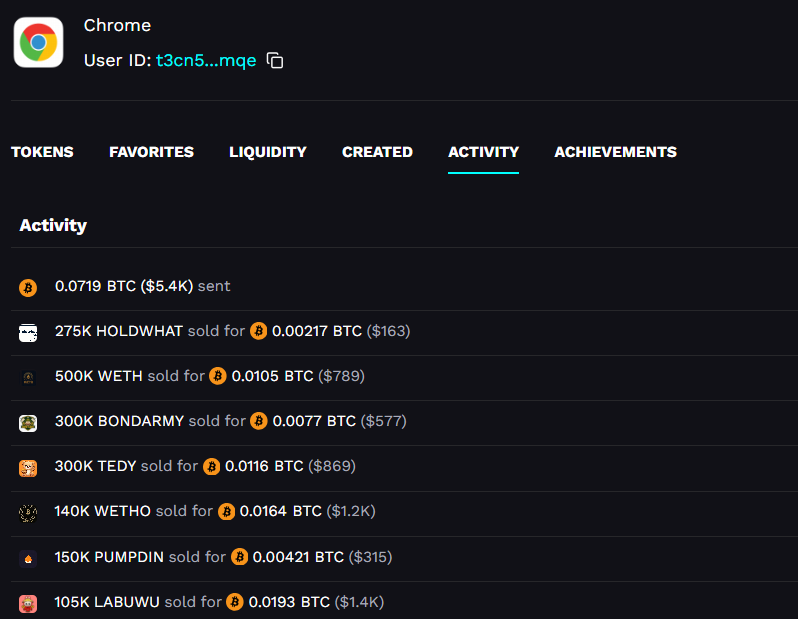Open the '105K LABUWU' text

pyautogui.click(x=107, y=602)
